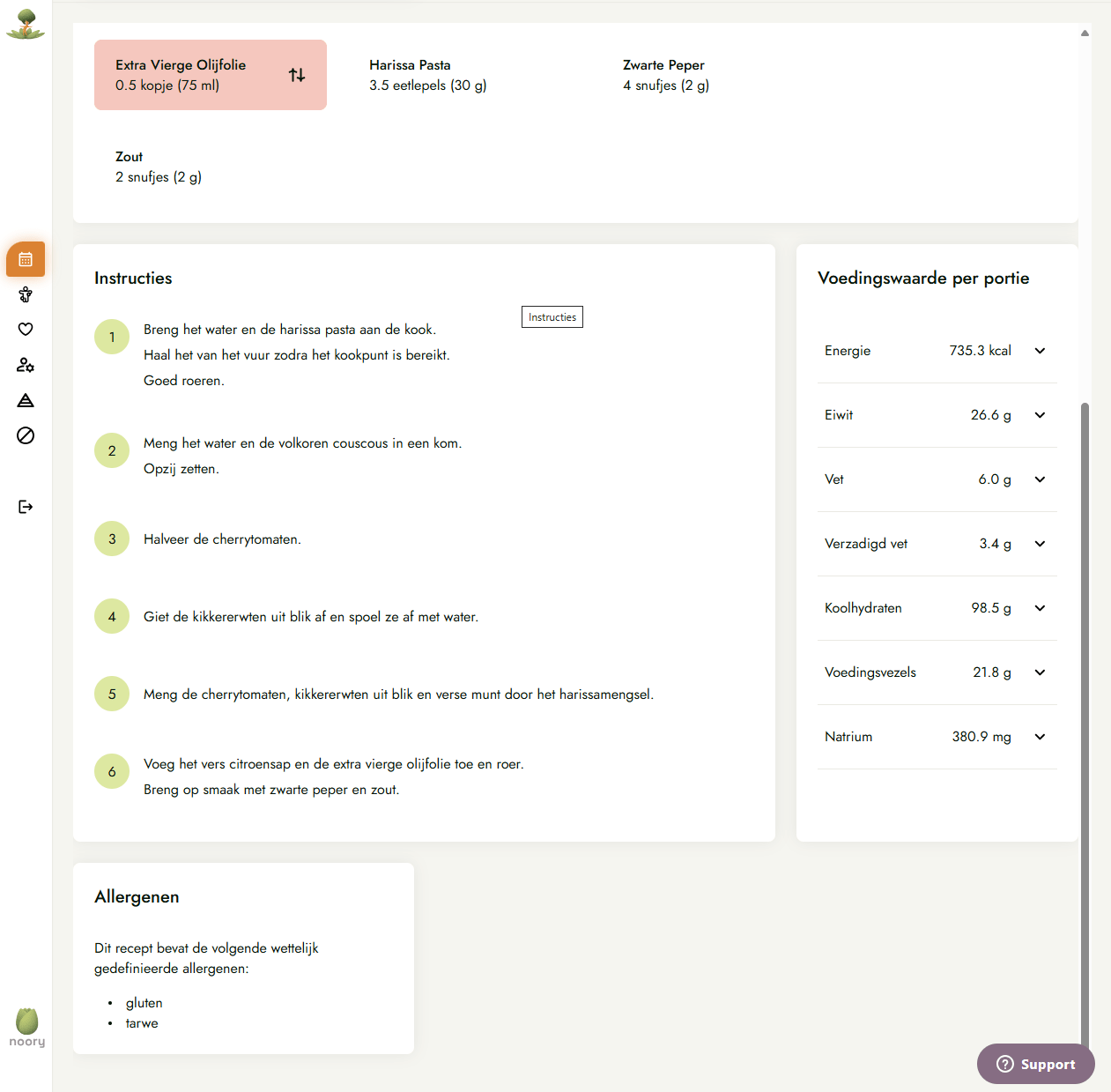Expand the Koolhydraten chevron
Viewport: 1111px width, 1092px height.
pyautogui.click(x=1040, y=608)
